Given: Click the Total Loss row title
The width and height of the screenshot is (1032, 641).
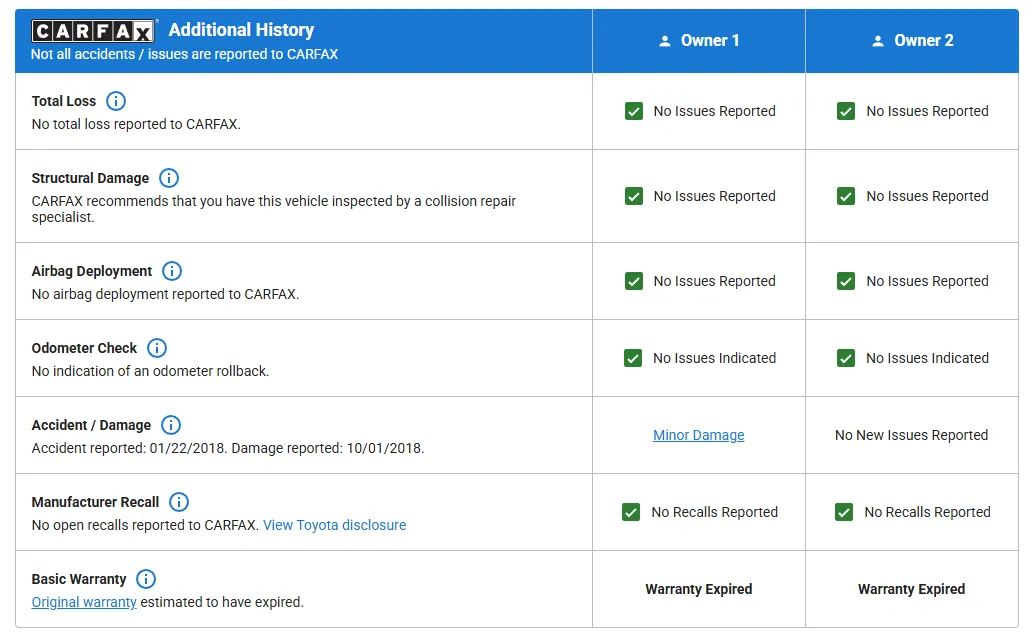Looking at the screenshot, I should point(64,101).
